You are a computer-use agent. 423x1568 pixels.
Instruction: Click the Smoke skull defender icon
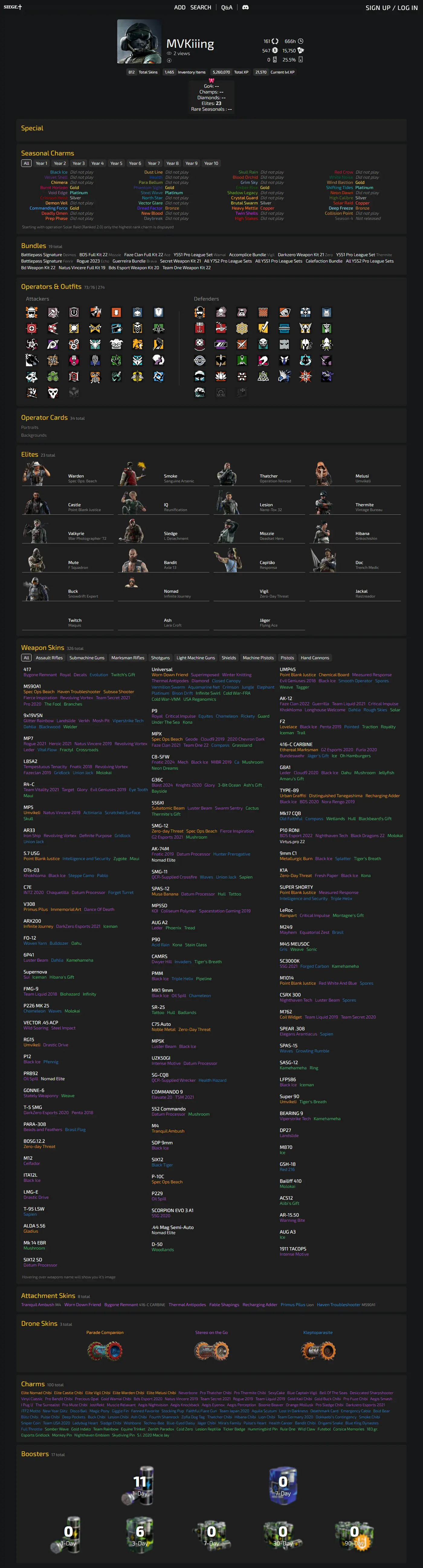(221, 312)
